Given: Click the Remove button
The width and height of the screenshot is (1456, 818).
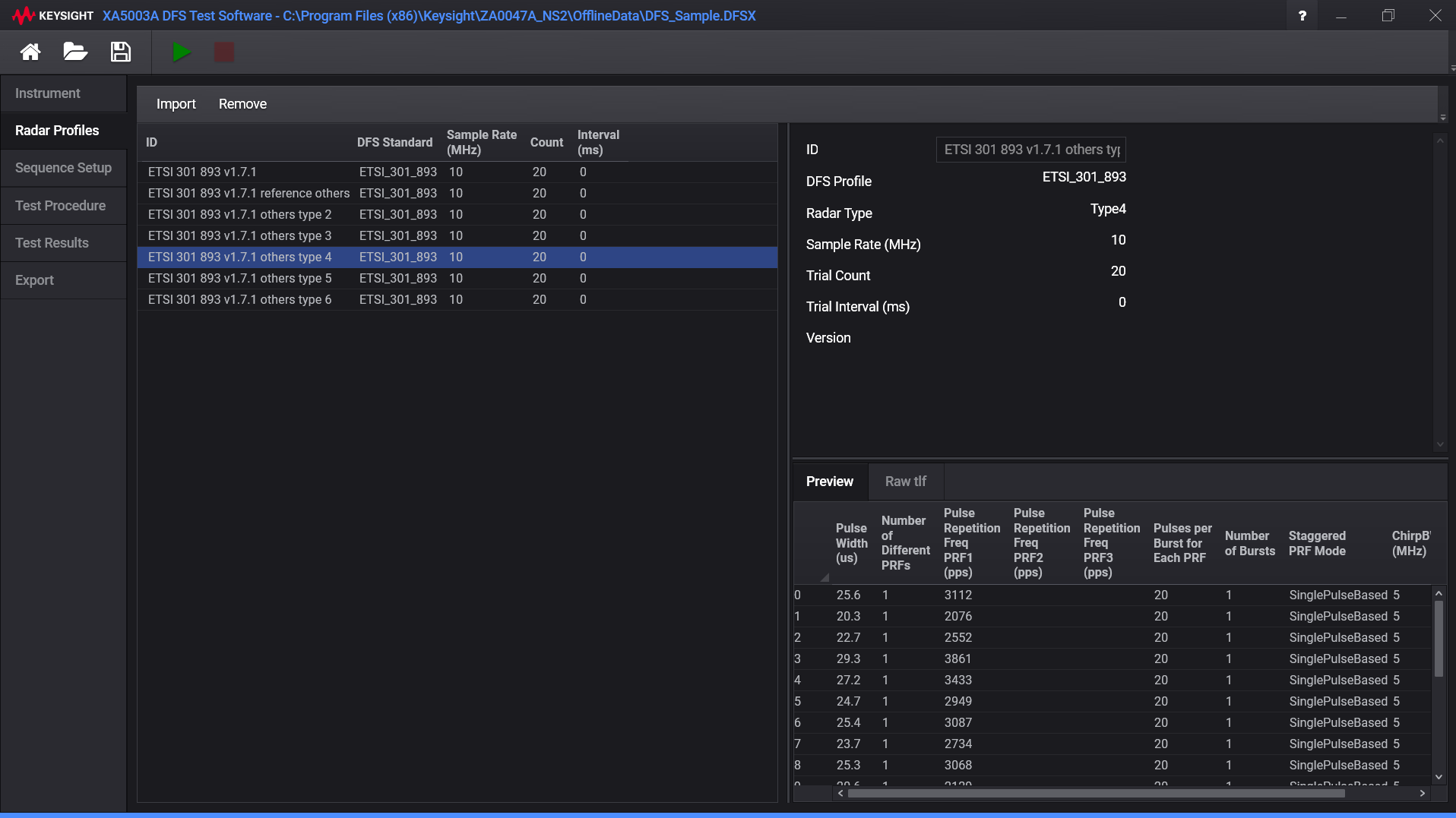Looking at the screenshot, I should [x=242, y=104].
